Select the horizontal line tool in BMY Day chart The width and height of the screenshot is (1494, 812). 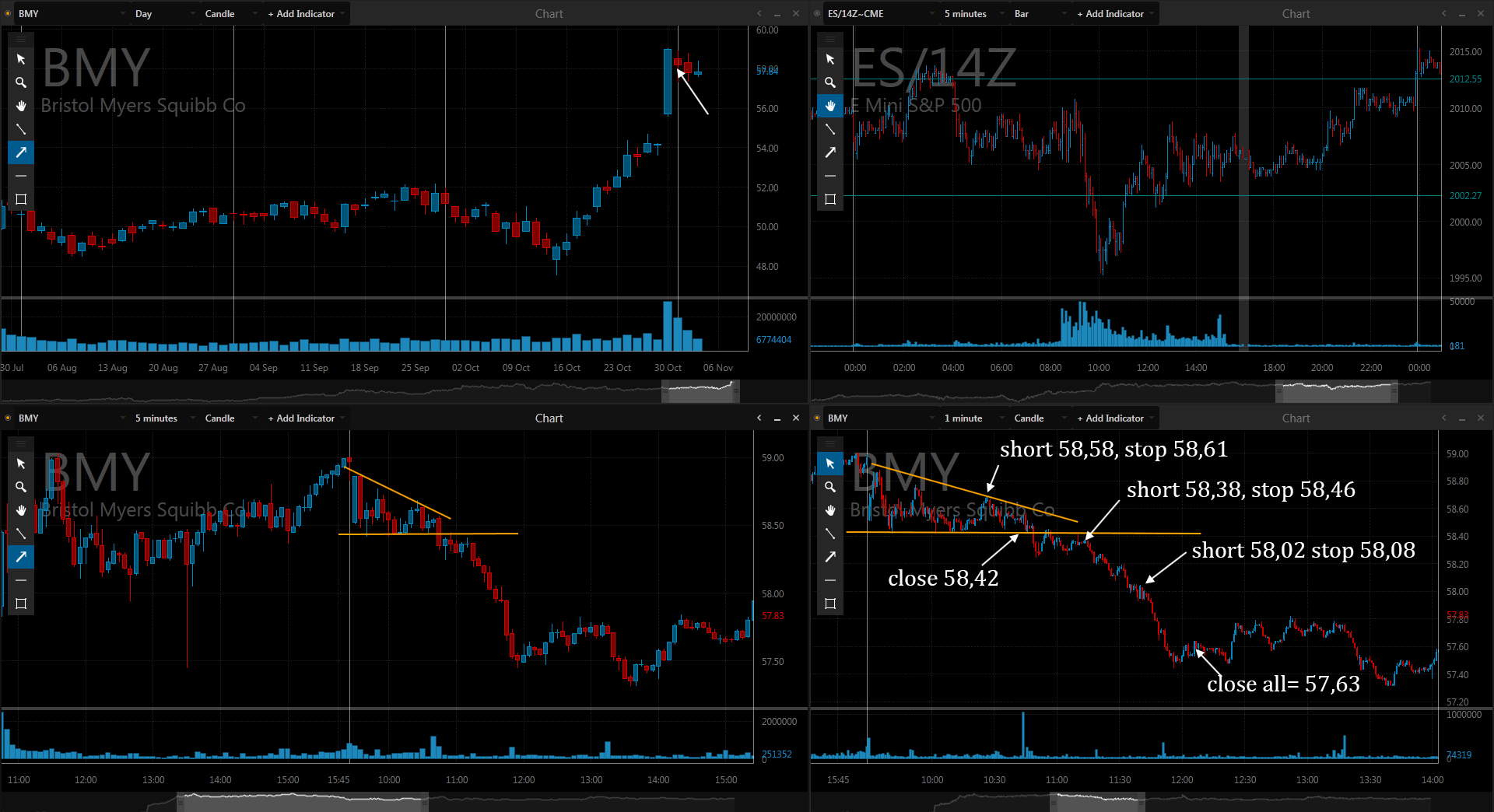tap(21, 176)
